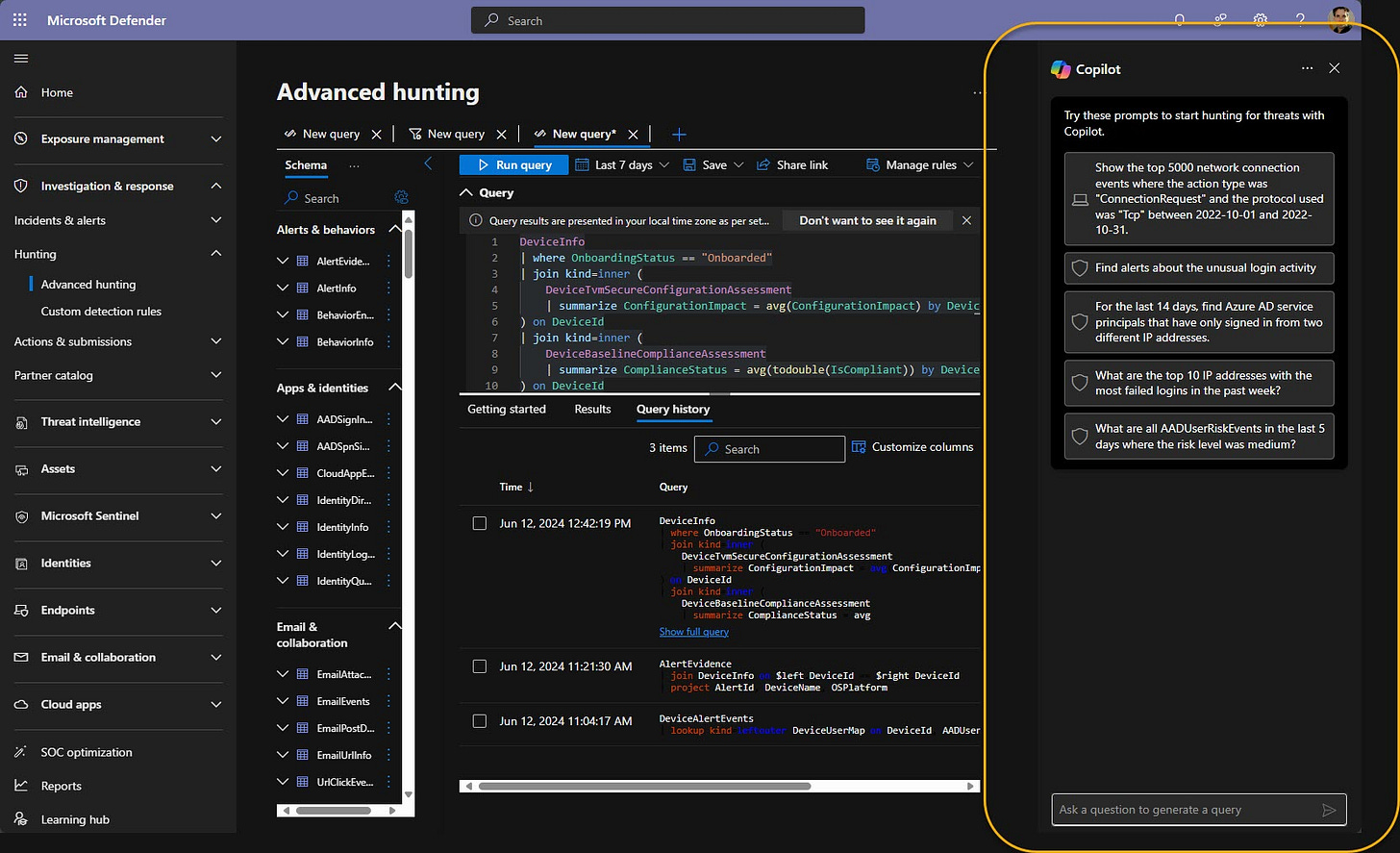This screenshot has width=1400, height=853.
Task: Open the Manage rules dropdown
Action: 920,164
